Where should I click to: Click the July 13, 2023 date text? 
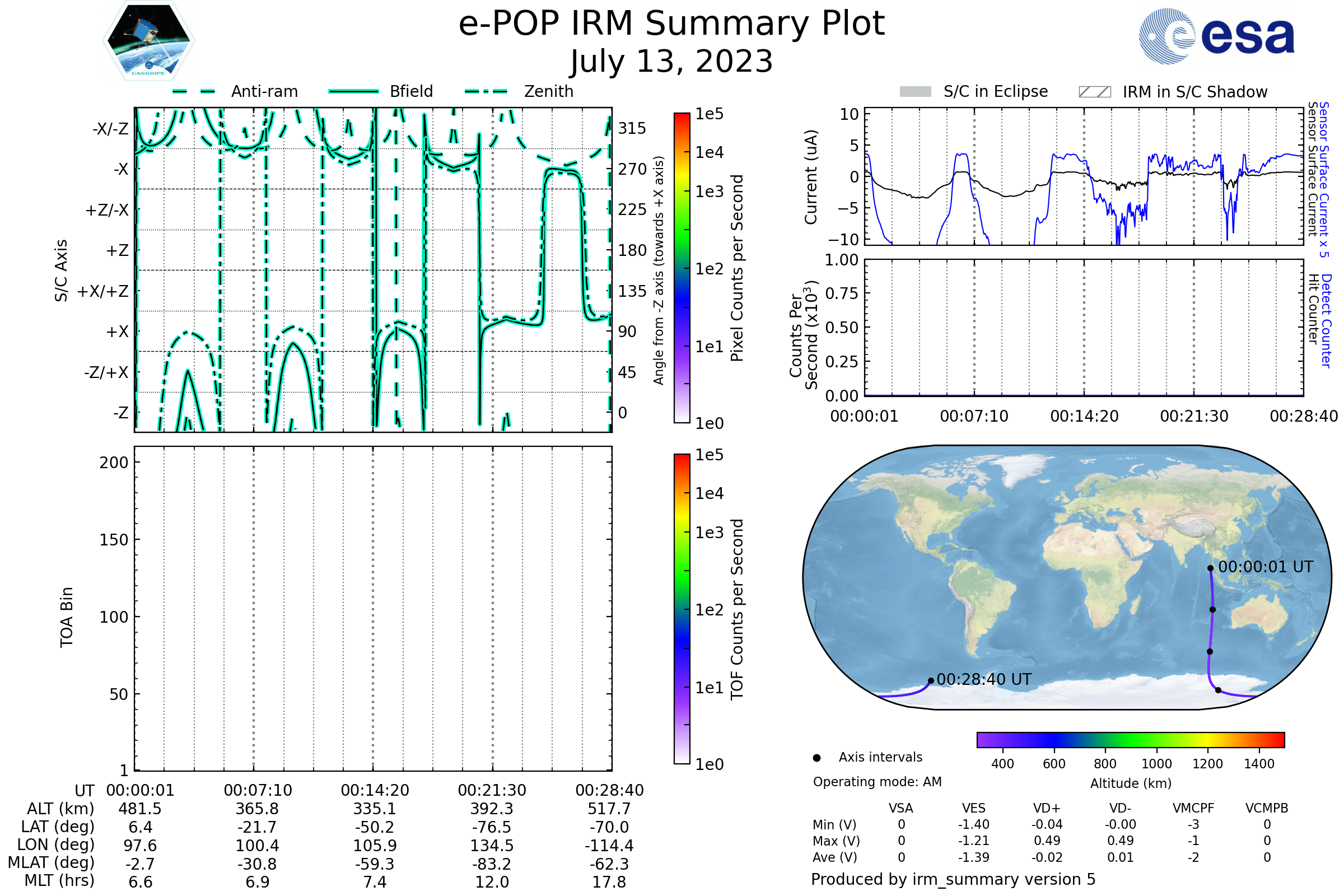(671, 62)
